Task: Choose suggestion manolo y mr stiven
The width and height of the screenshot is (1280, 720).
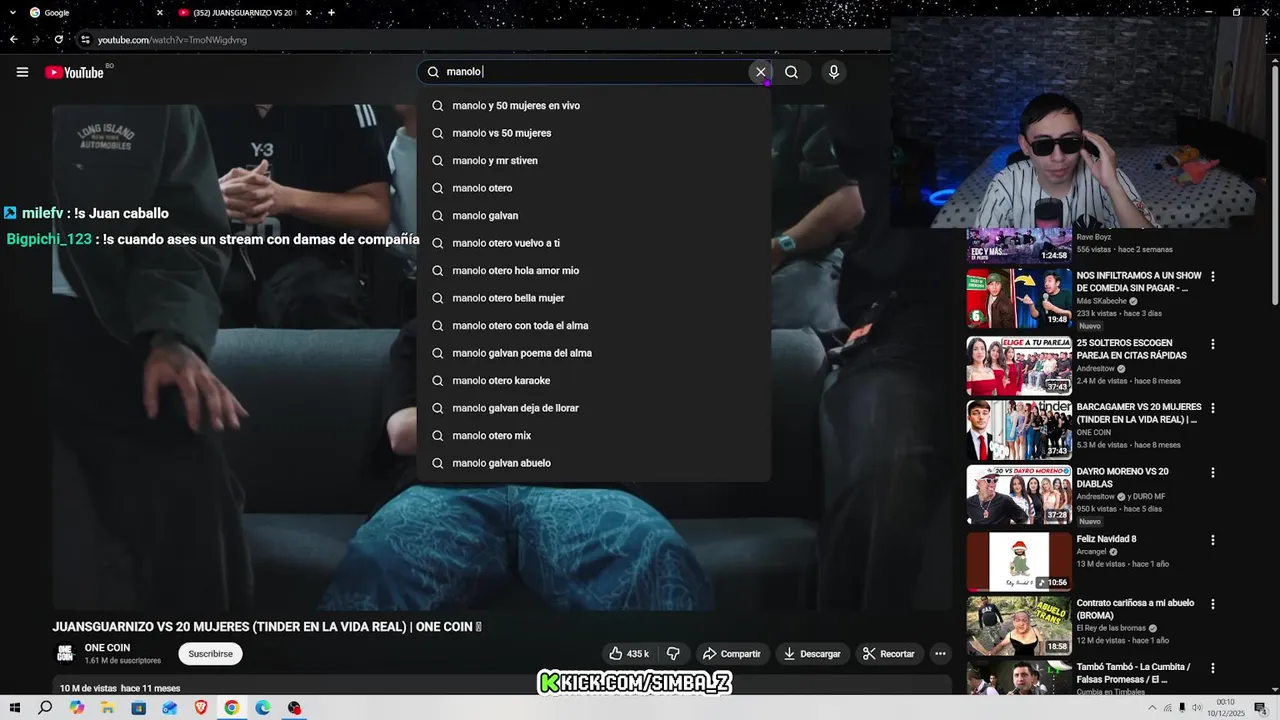Action: pos(594,160)
